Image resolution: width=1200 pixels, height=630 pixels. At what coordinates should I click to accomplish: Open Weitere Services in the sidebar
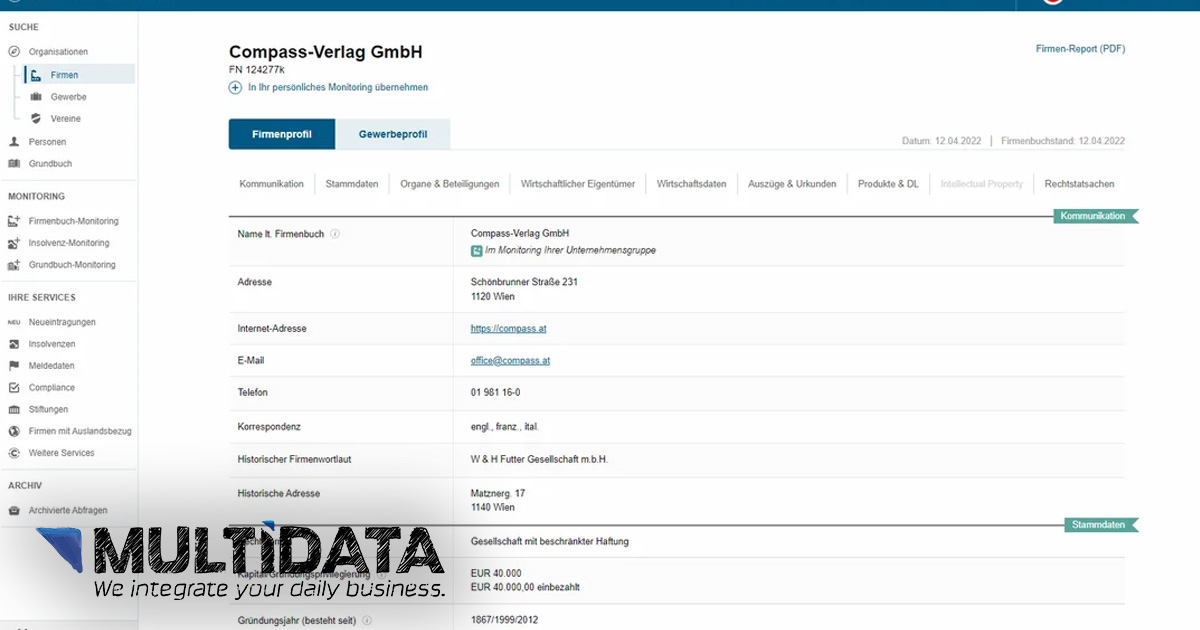[x=61, y=453]
